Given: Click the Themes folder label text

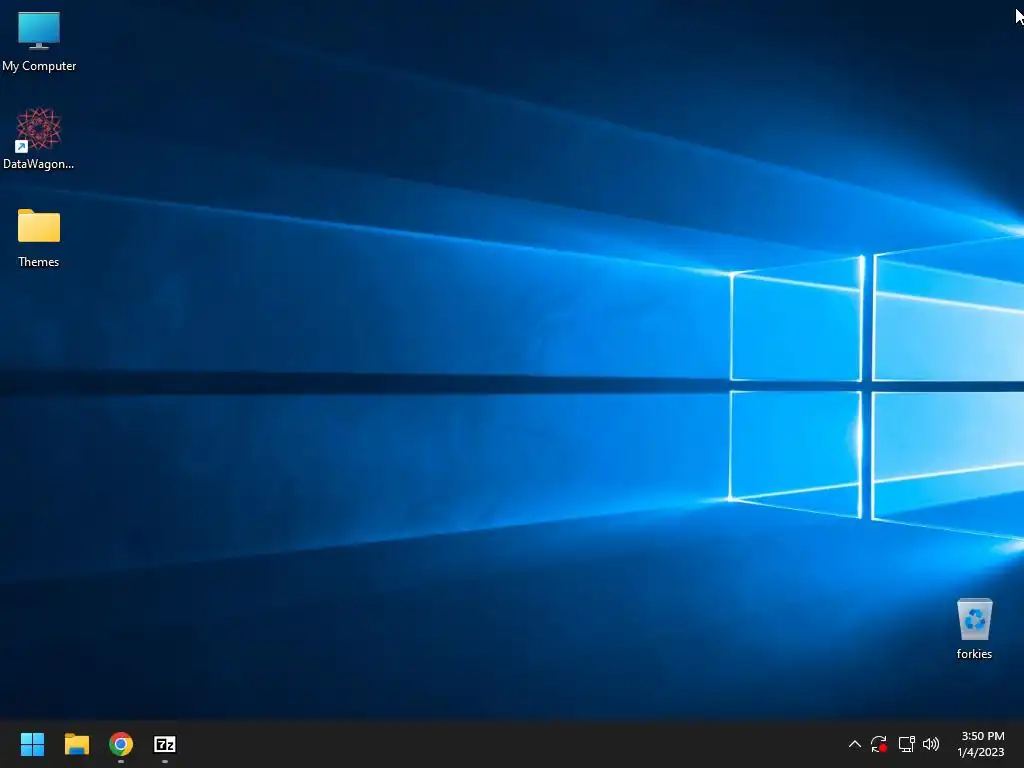Looking at the screenshot, I should point(39,262).
